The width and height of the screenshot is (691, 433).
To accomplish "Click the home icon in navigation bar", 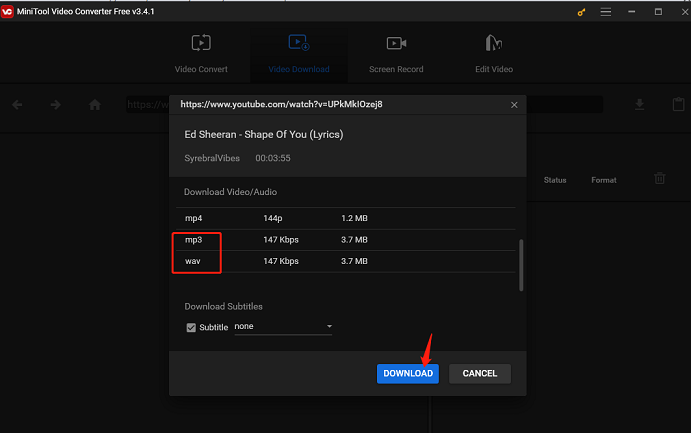I will (x=95, y=105).
